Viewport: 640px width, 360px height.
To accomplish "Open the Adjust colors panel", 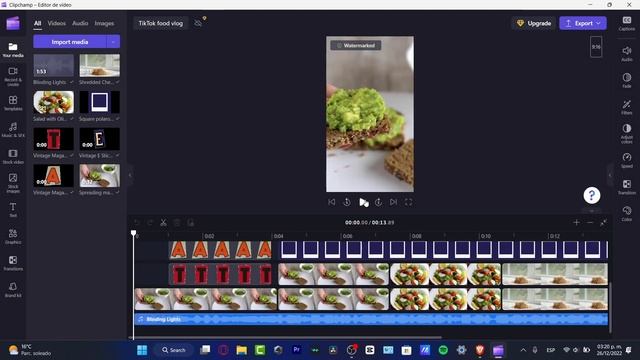I will [x=627, y=133].
